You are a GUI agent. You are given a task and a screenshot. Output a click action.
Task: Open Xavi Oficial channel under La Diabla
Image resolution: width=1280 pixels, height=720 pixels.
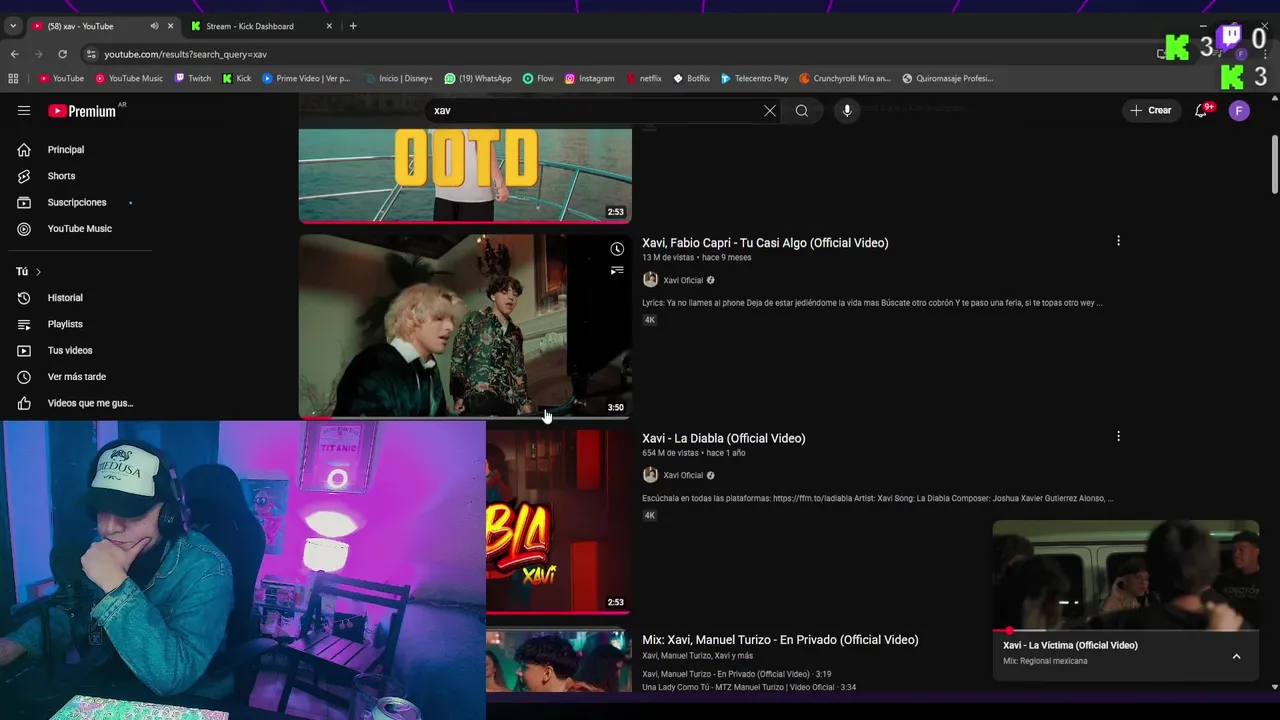pos(683,475)
